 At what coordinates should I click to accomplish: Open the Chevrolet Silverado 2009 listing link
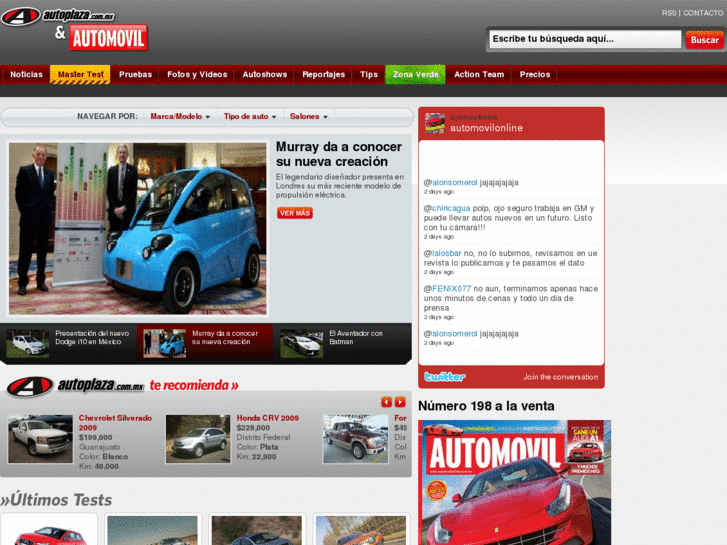(115, 423)
